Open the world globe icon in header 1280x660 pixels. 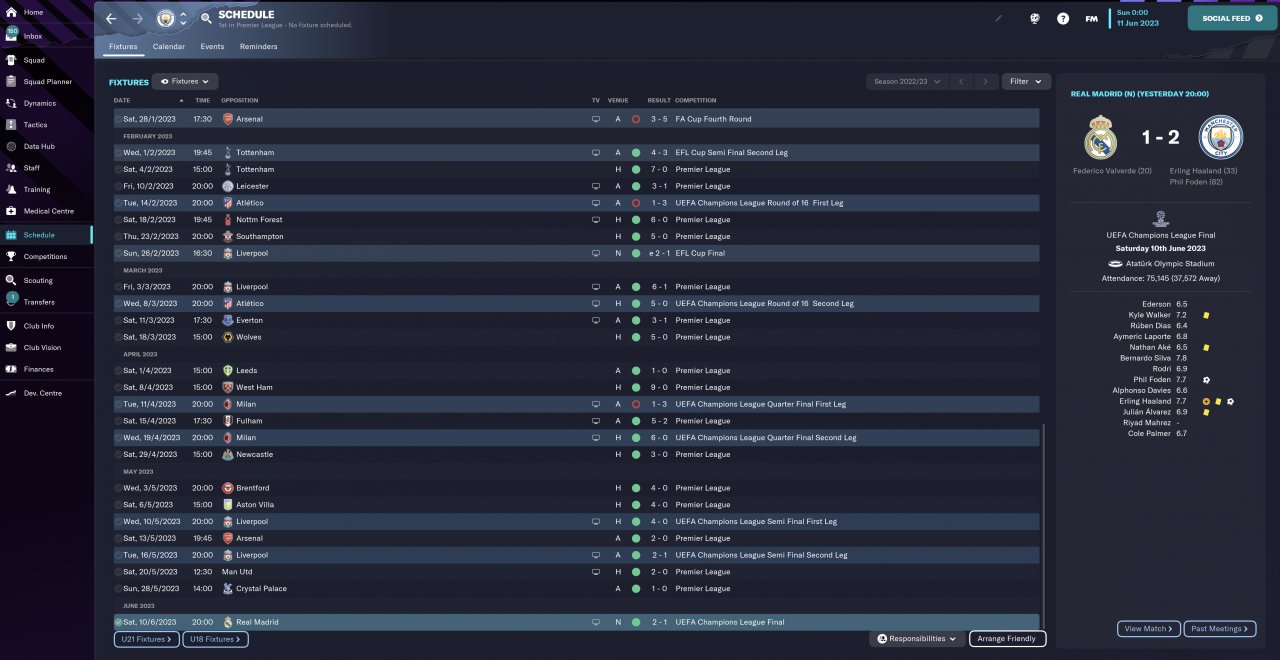point(1035,18)
